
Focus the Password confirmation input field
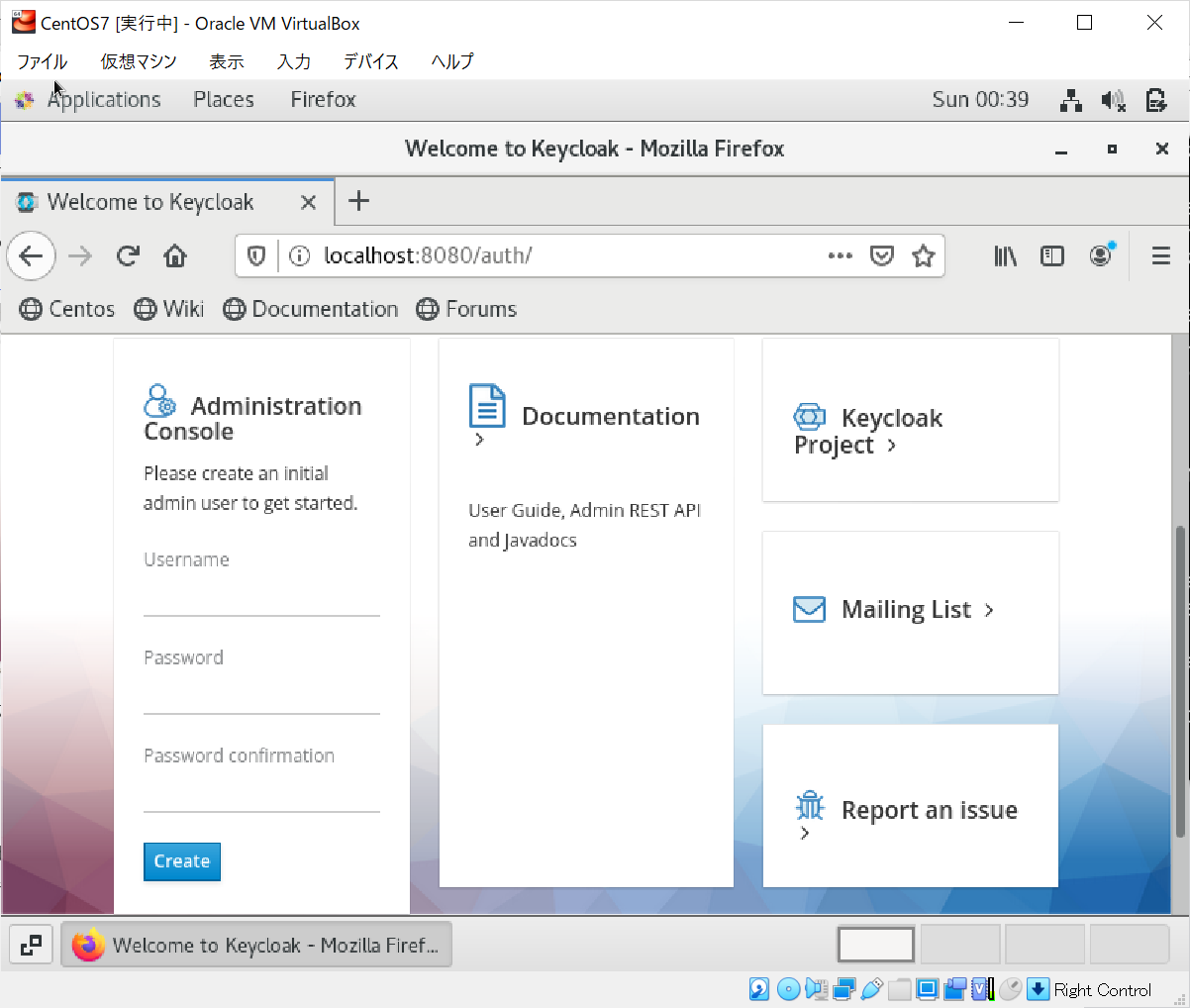[x=261, y=794]
